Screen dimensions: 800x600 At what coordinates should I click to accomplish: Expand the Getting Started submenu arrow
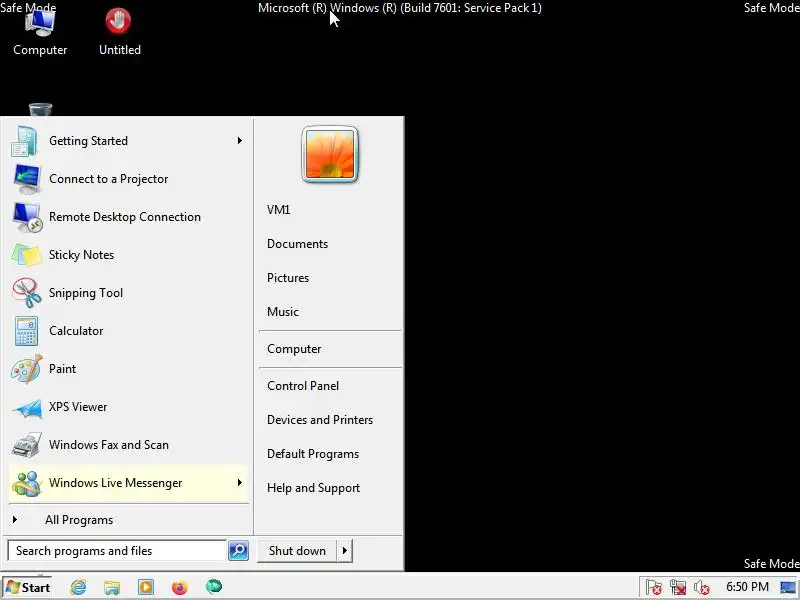[239, 141]
